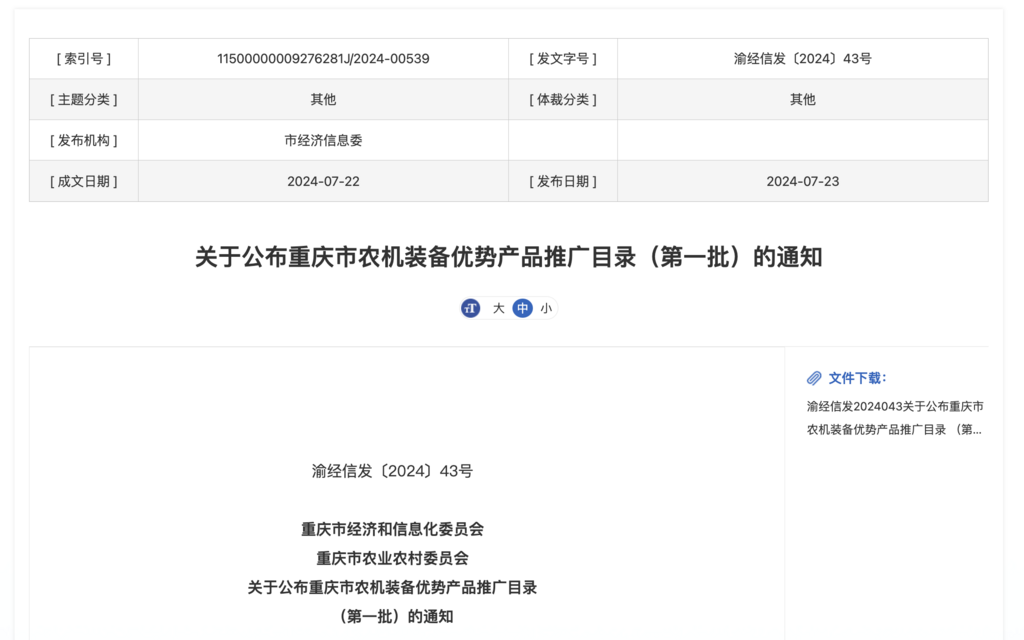Click the 文件下载 heading
The image size is (1024, 640).
point(857,378)
